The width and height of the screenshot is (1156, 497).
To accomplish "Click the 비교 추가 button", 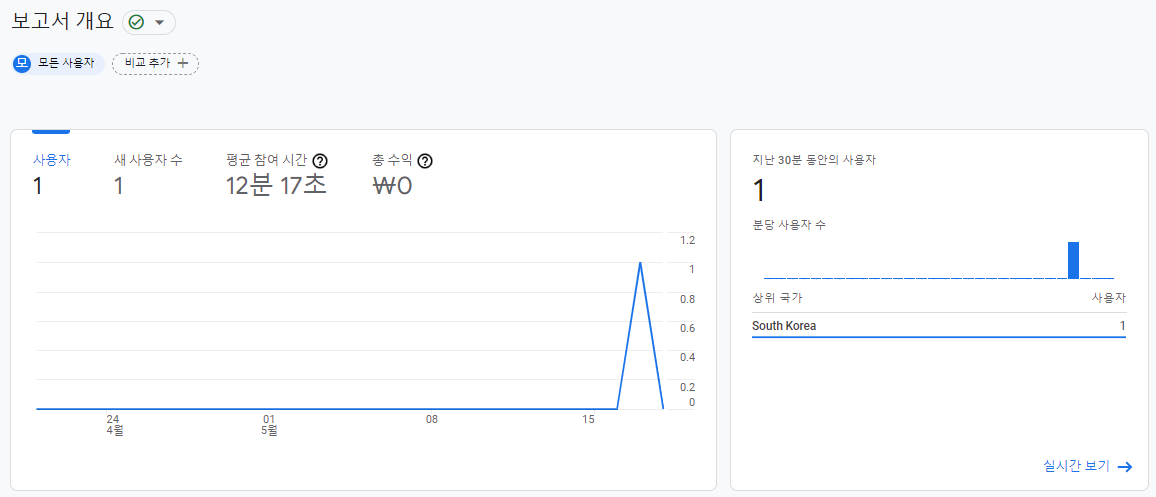I will (155, 63).
